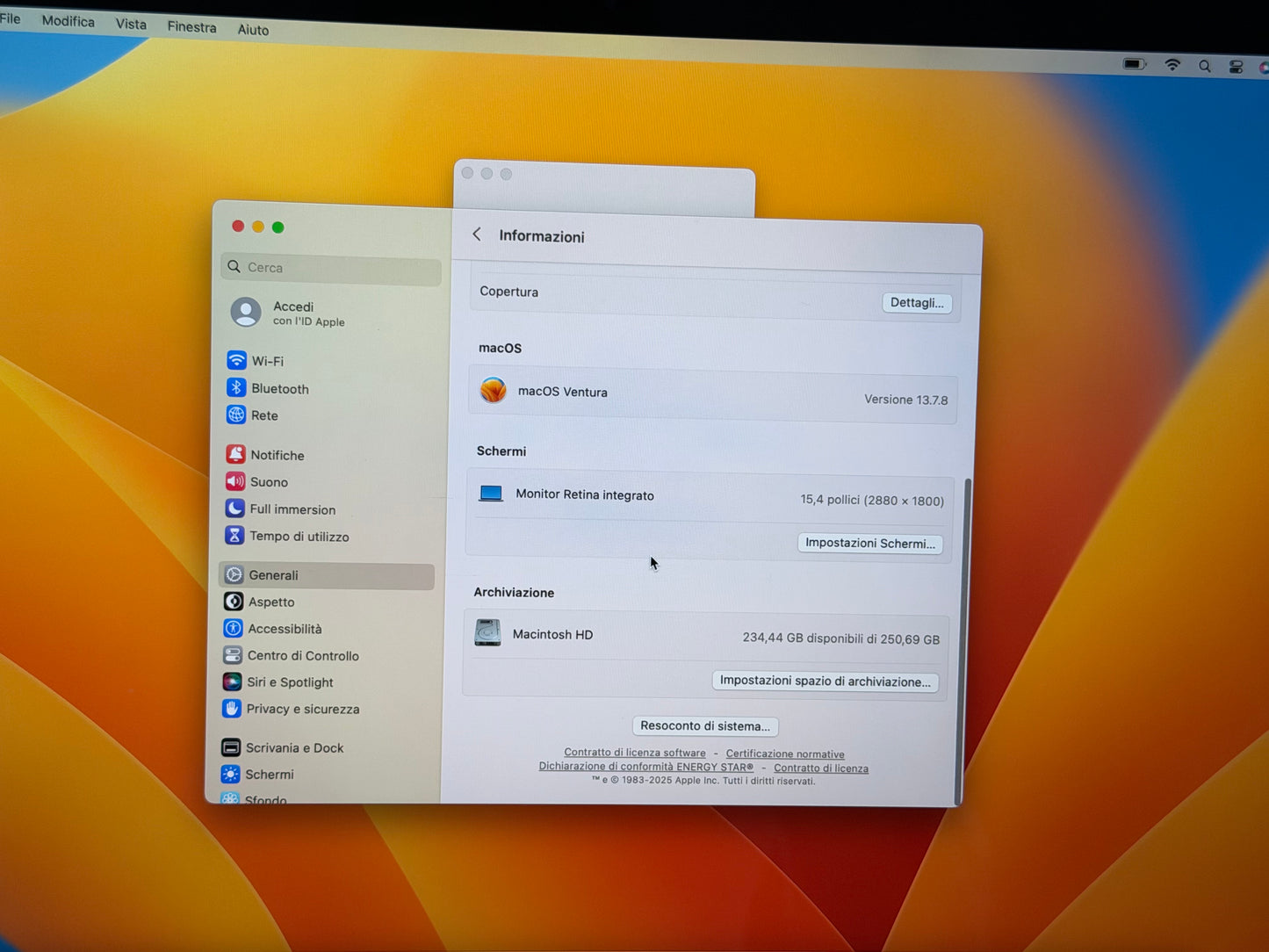The height and width of the screenshot is (952, 1269).
Task: Open Wi-Fi settings in the sidebar
Action: pyautogui.click(x=256, y=361)
